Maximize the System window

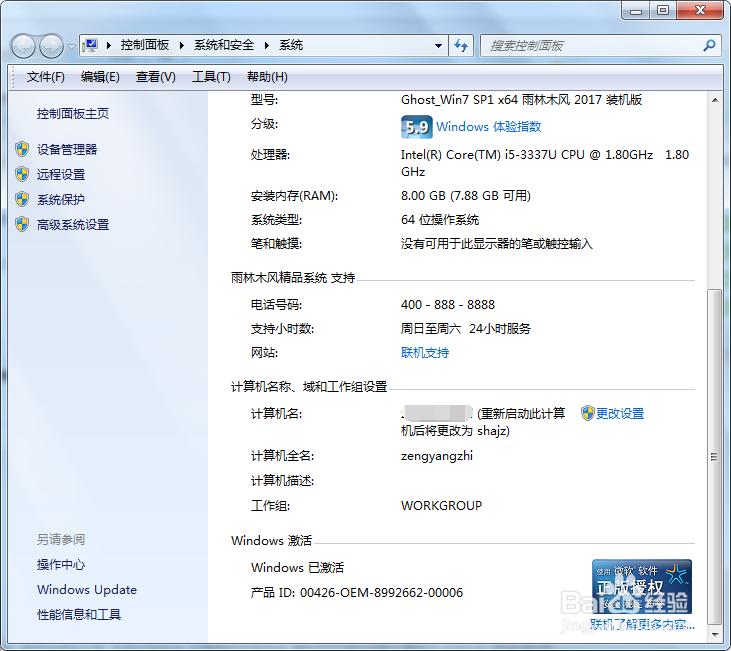click(x=662, y=11)
